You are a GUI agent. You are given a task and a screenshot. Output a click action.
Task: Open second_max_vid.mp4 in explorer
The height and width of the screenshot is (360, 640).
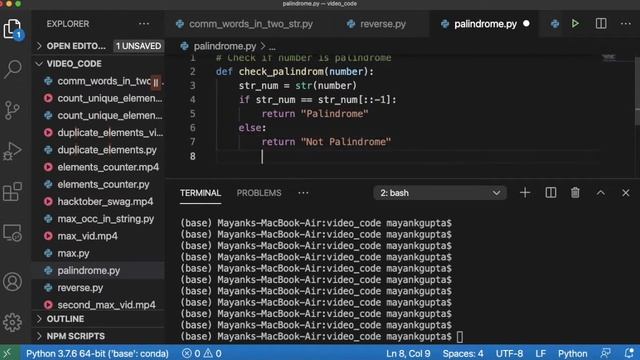click(98, 305)
